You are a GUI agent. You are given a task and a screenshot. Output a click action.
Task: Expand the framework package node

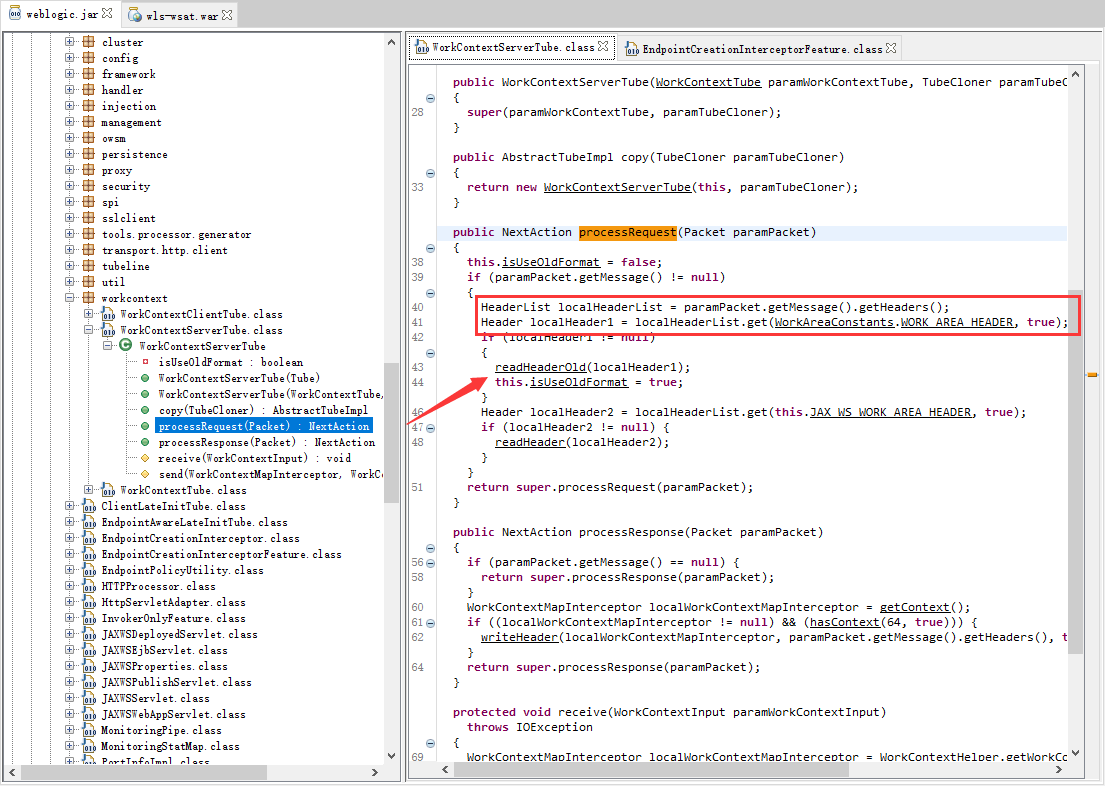click(69, 73)
